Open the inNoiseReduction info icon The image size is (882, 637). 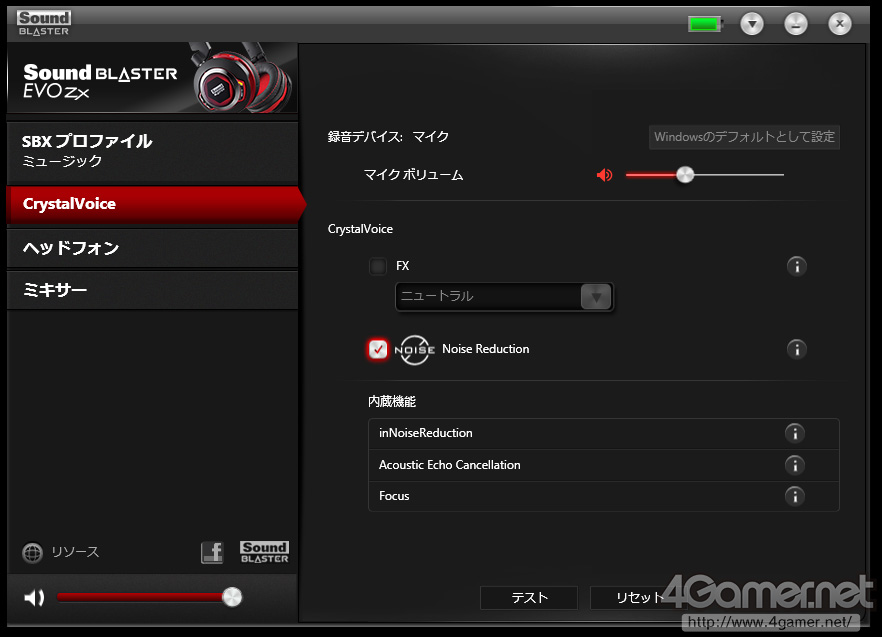click(795, 433)
